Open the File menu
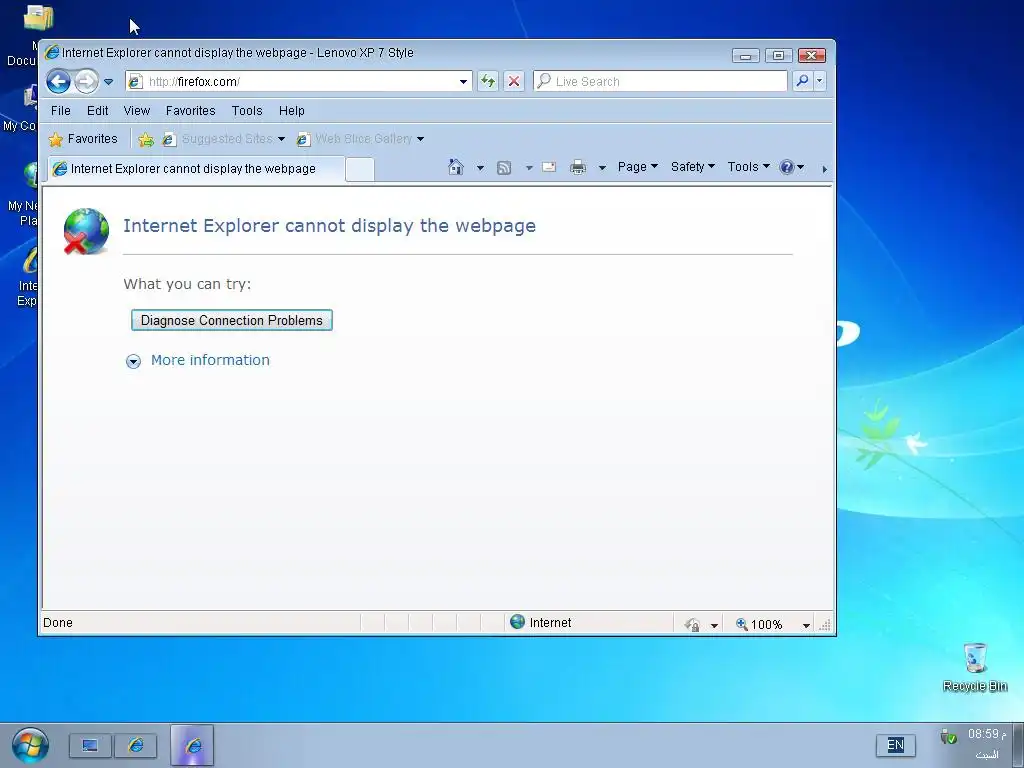Image resolution: width=1024 pixels, height=768 pixels. tap(61, 110)
